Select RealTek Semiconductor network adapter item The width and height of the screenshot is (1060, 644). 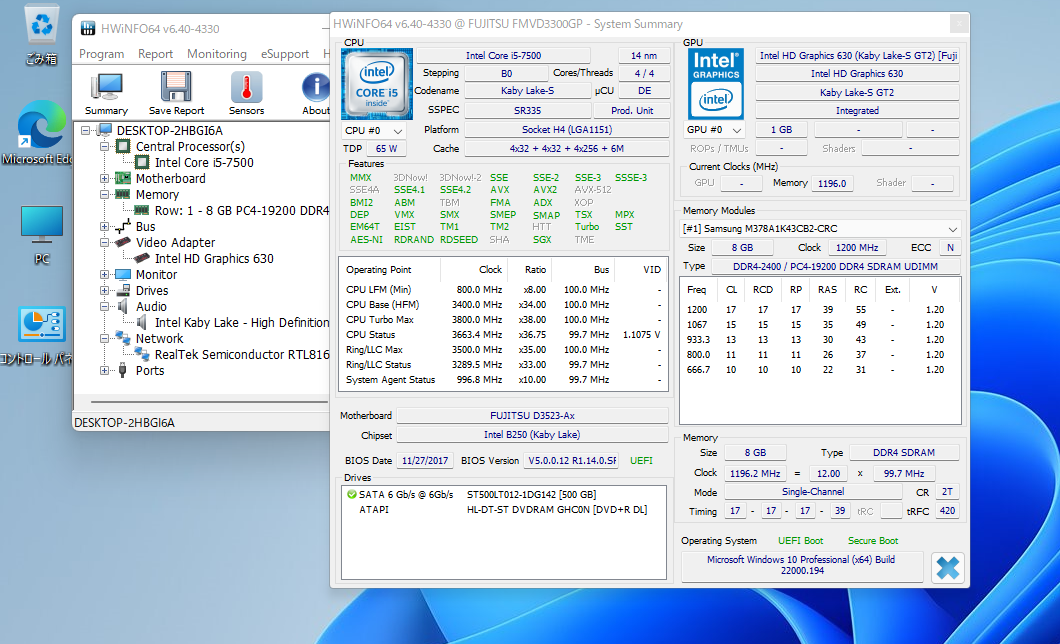tap(241, 355)
